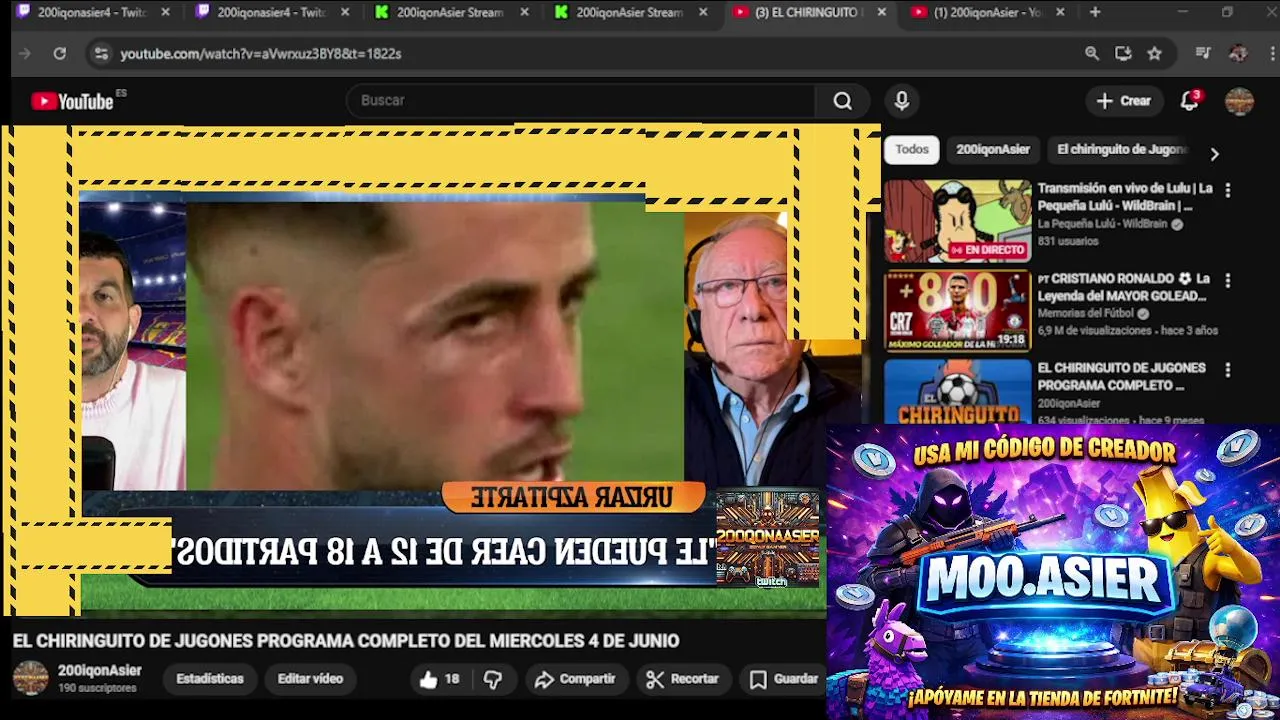This screenshot has height=720, width=1280.
Task: Open YouTube notifications bell
Action: (1189, 101)
